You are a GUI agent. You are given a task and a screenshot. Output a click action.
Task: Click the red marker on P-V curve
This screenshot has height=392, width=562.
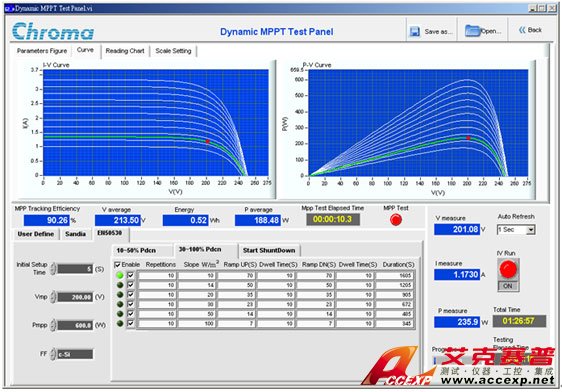click(x=468, y=138)
